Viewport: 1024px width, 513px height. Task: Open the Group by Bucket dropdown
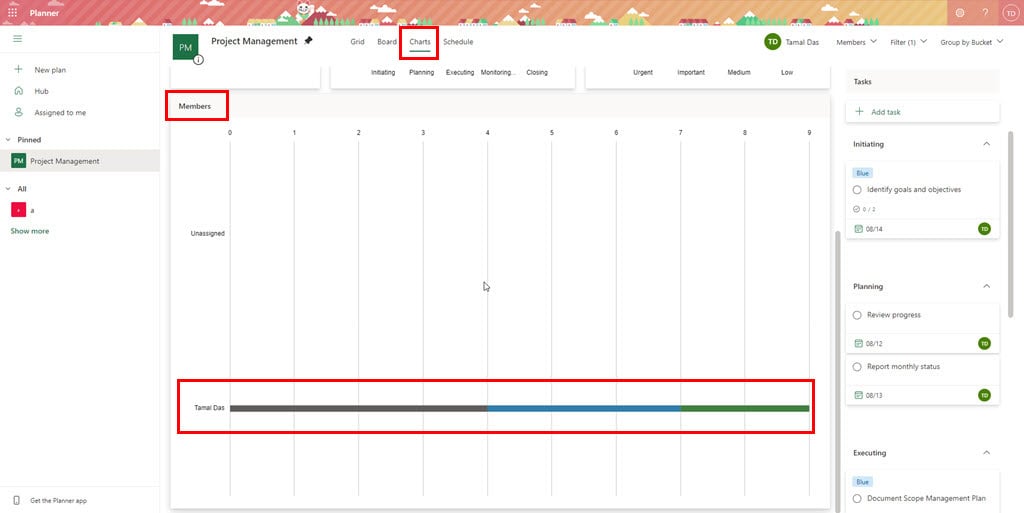[971, 42]
